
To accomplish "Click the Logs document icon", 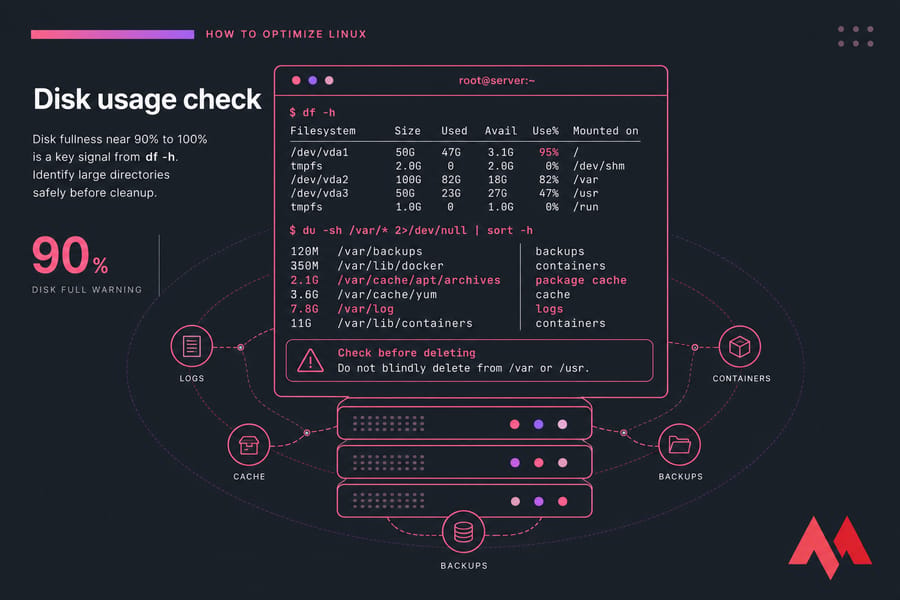I will click(192, 346).
